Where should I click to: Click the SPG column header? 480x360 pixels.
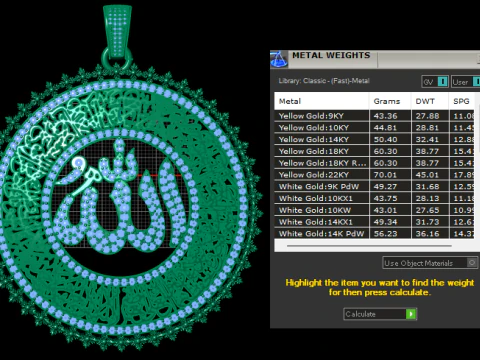[x=461, y=101]
